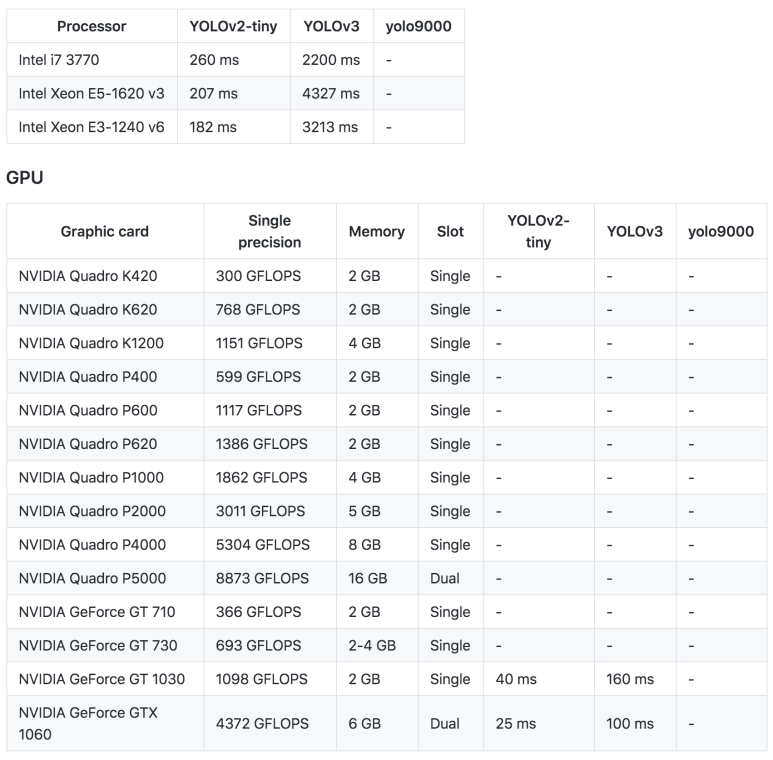Screen dimensions: 773x760
Task: Click the 'Memory' column header
Action: [377, 232]
